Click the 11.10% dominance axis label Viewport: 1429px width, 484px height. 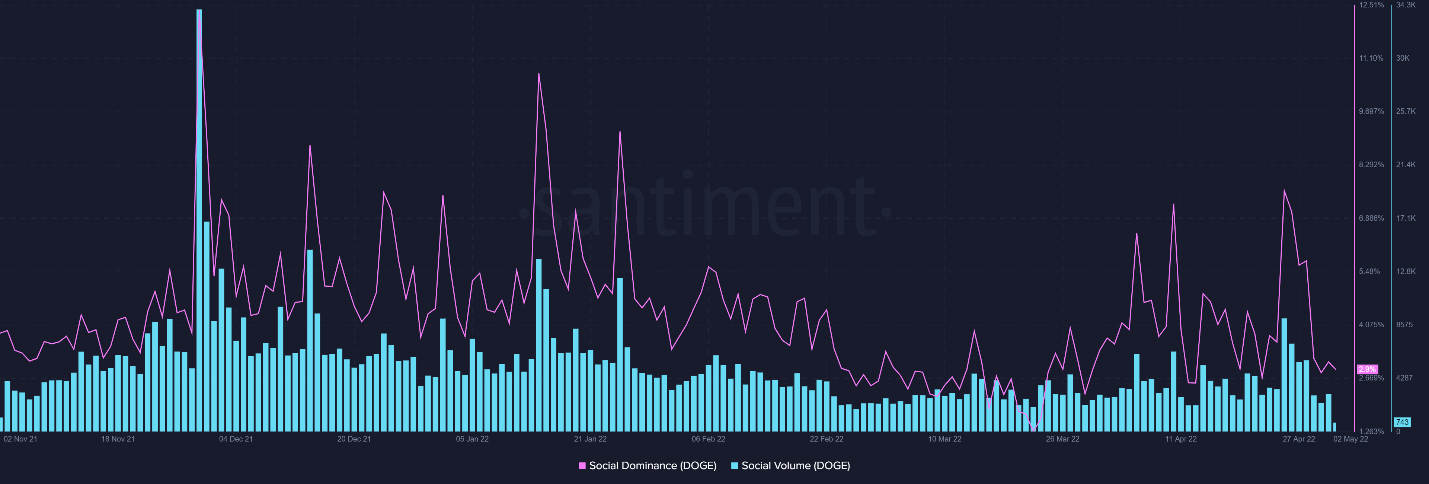pyautogui.click(x=1371, y=59)
